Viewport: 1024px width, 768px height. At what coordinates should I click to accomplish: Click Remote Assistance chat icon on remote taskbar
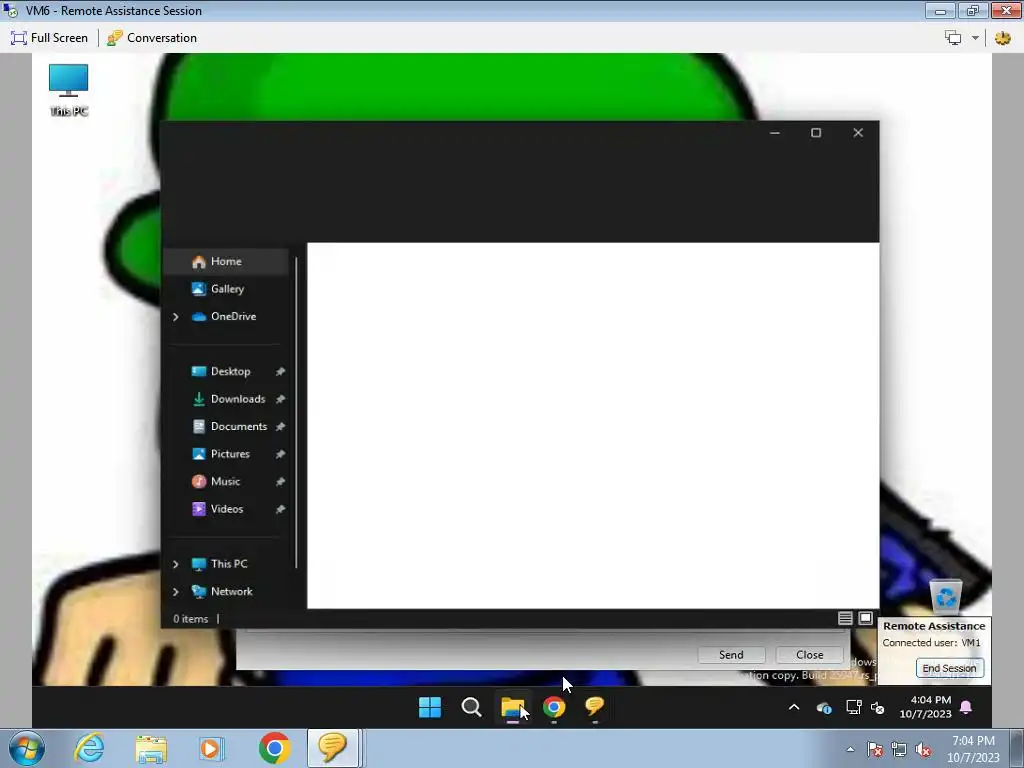pos(594,707)
